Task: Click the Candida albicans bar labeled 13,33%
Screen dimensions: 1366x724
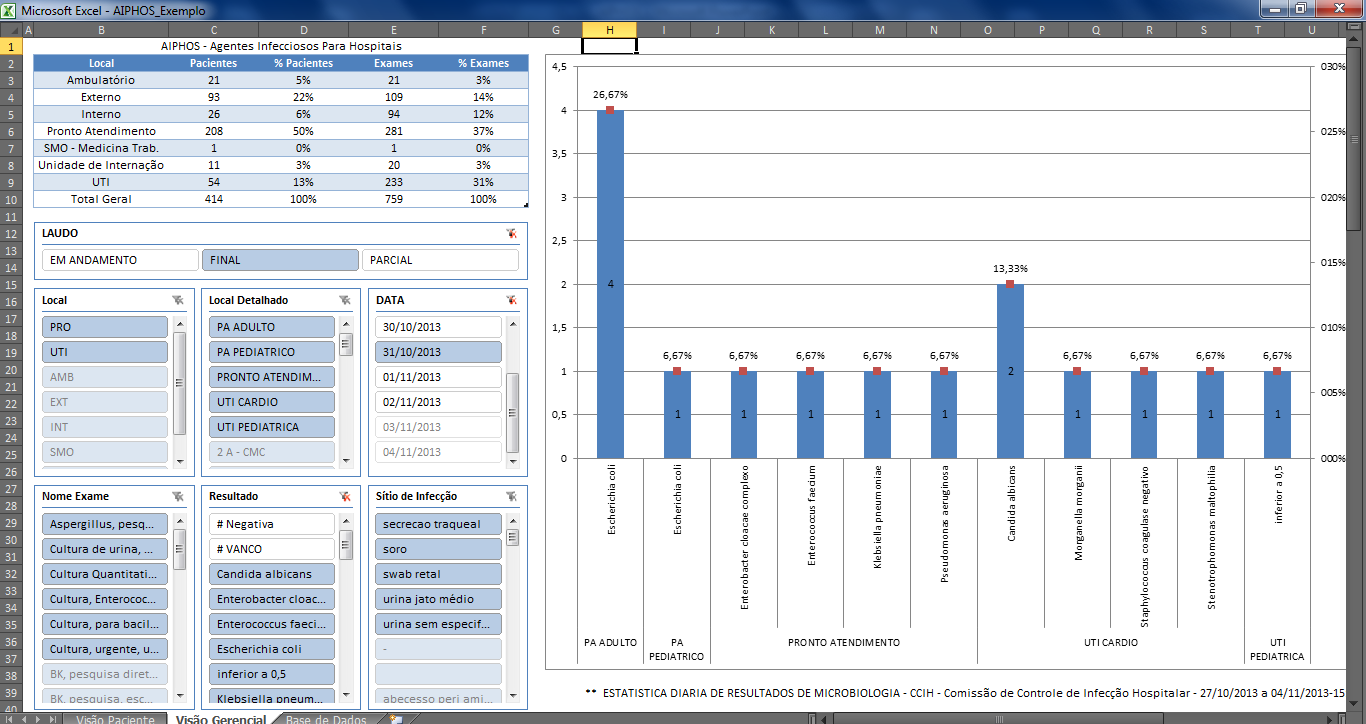Action: click(1010, 371)
